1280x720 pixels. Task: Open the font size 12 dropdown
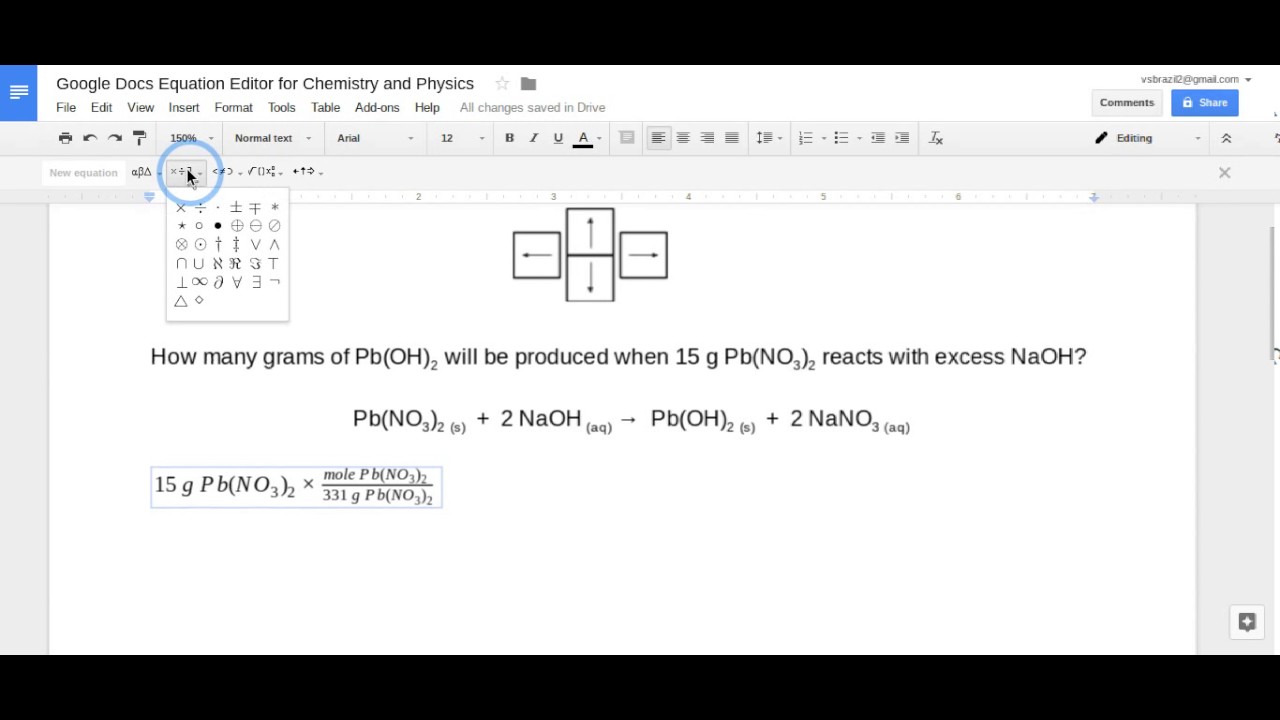click(x=463, y=138)
